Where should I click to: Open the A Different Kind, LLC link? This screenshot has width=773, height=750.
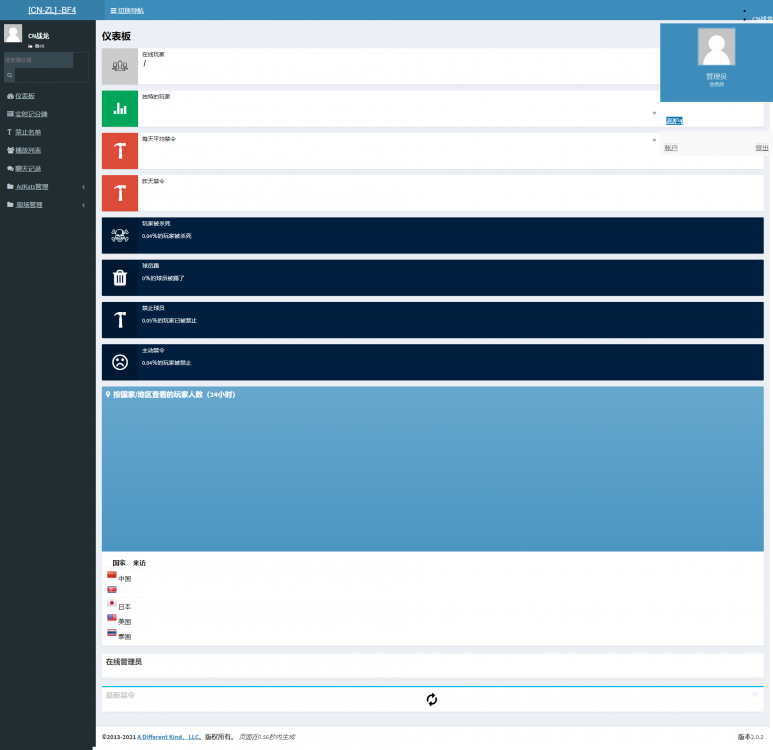tap(169, 737)
